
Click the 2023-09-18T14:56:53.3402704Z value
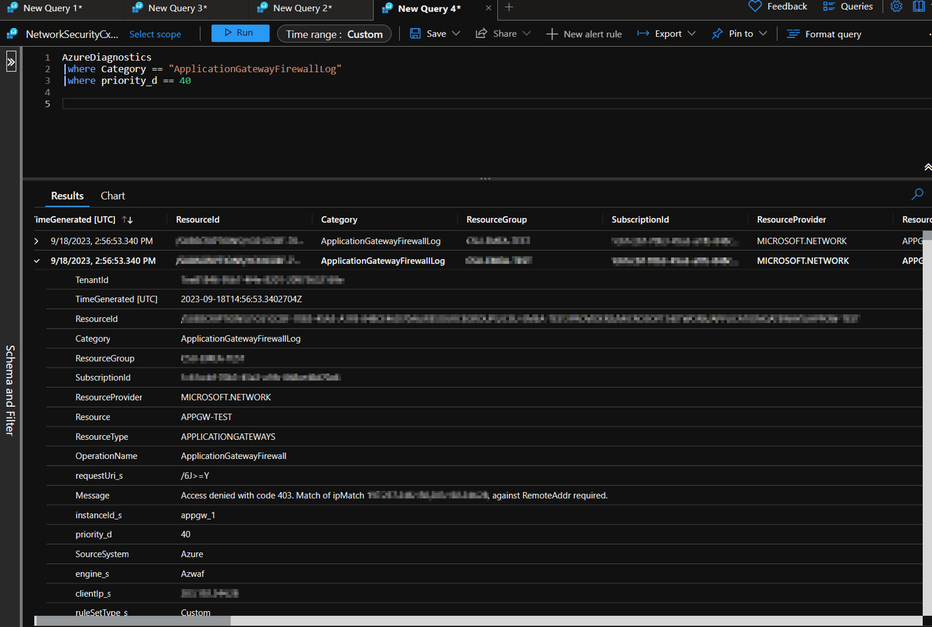(241, 300)
